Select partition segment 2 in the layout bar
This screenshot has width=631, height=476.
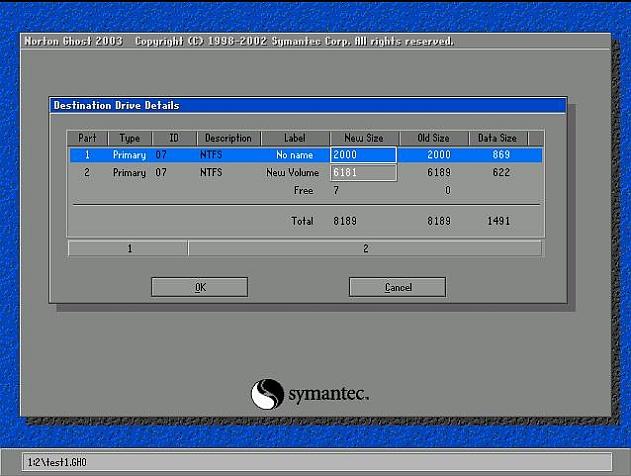(x=365, y=248)
